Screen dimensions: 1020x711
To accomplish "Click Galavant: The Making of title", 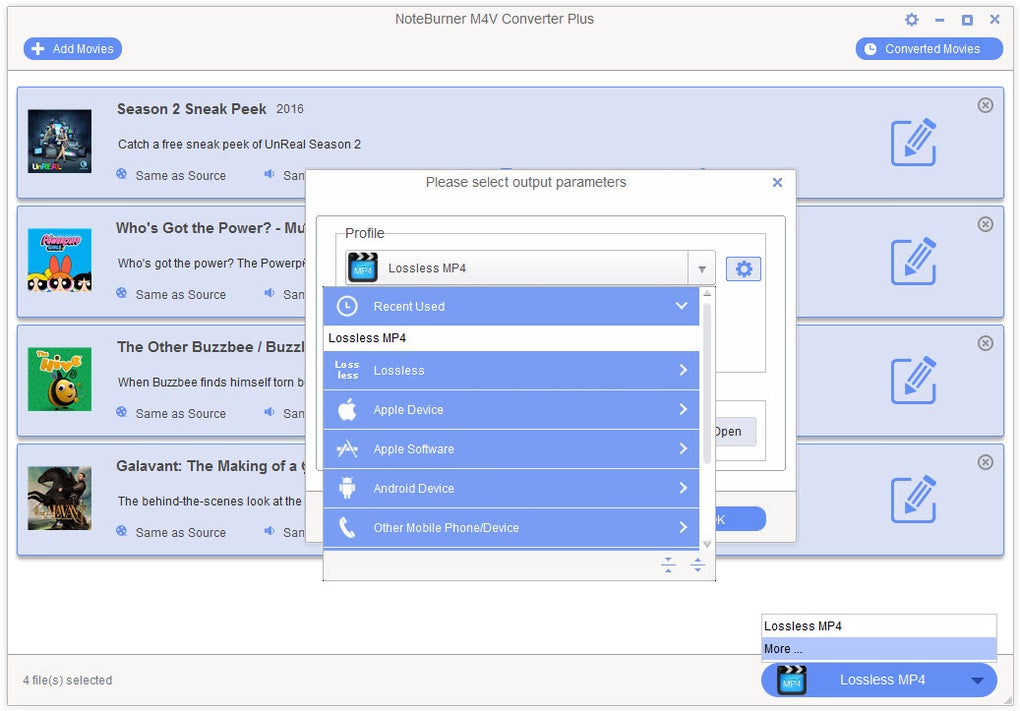I will click(x=211, y=466).
